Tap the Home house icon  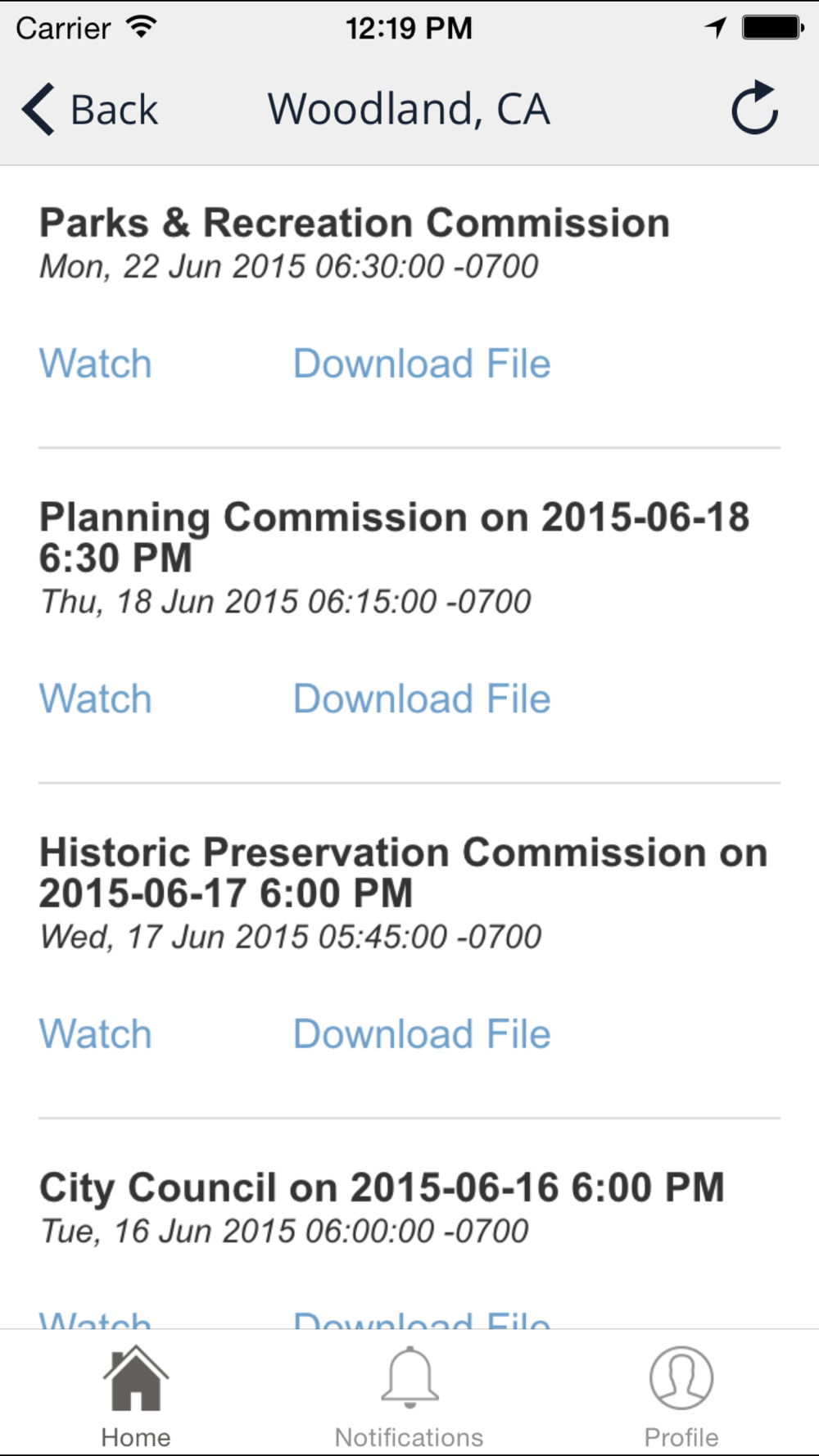pyautogui.click(x=136, y=1379)
